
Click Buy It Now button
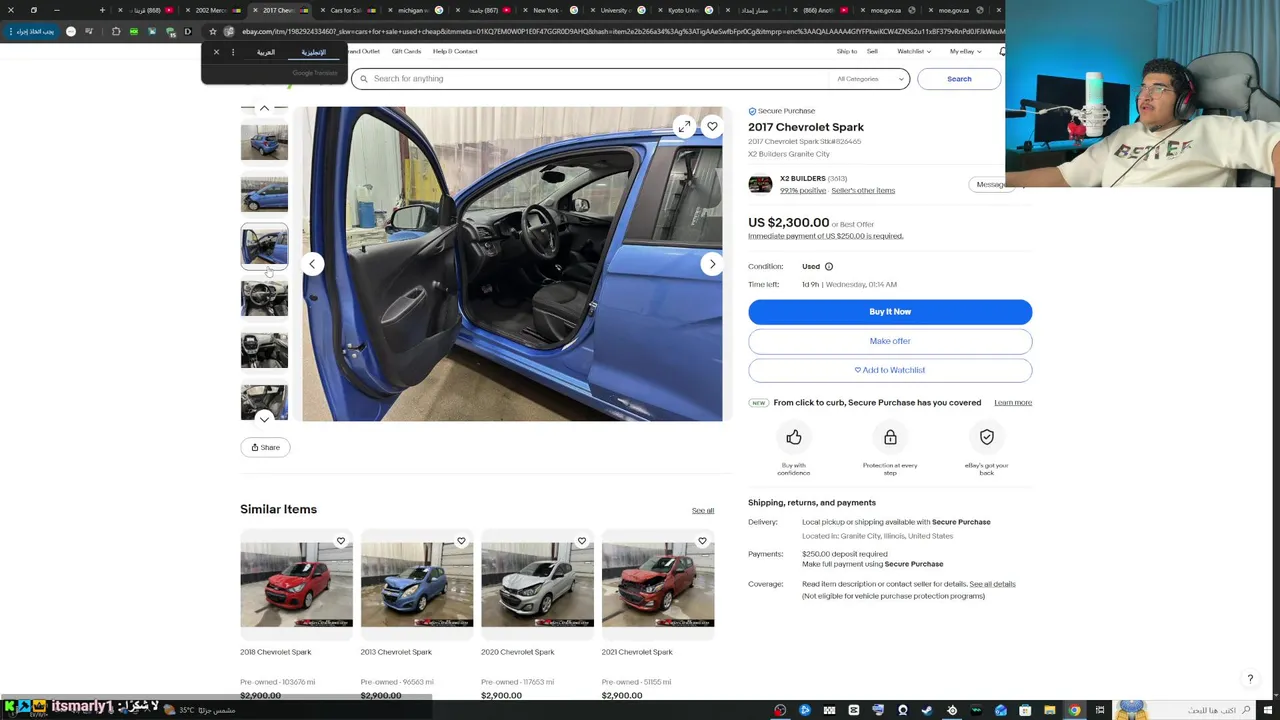click(890, 312)
